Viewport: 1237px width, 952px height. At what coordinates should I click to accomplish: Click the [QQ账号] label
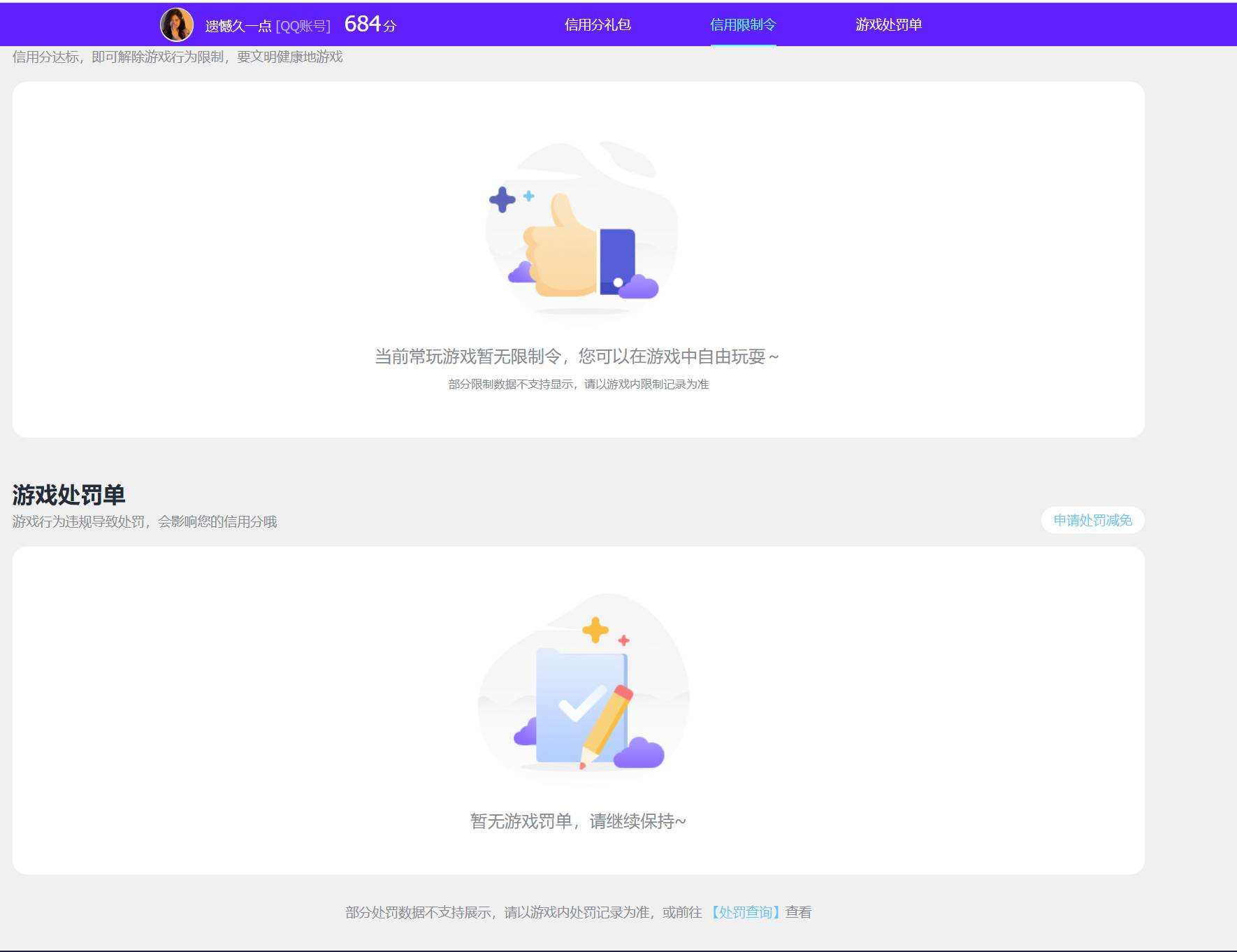[x=303, y=26]
